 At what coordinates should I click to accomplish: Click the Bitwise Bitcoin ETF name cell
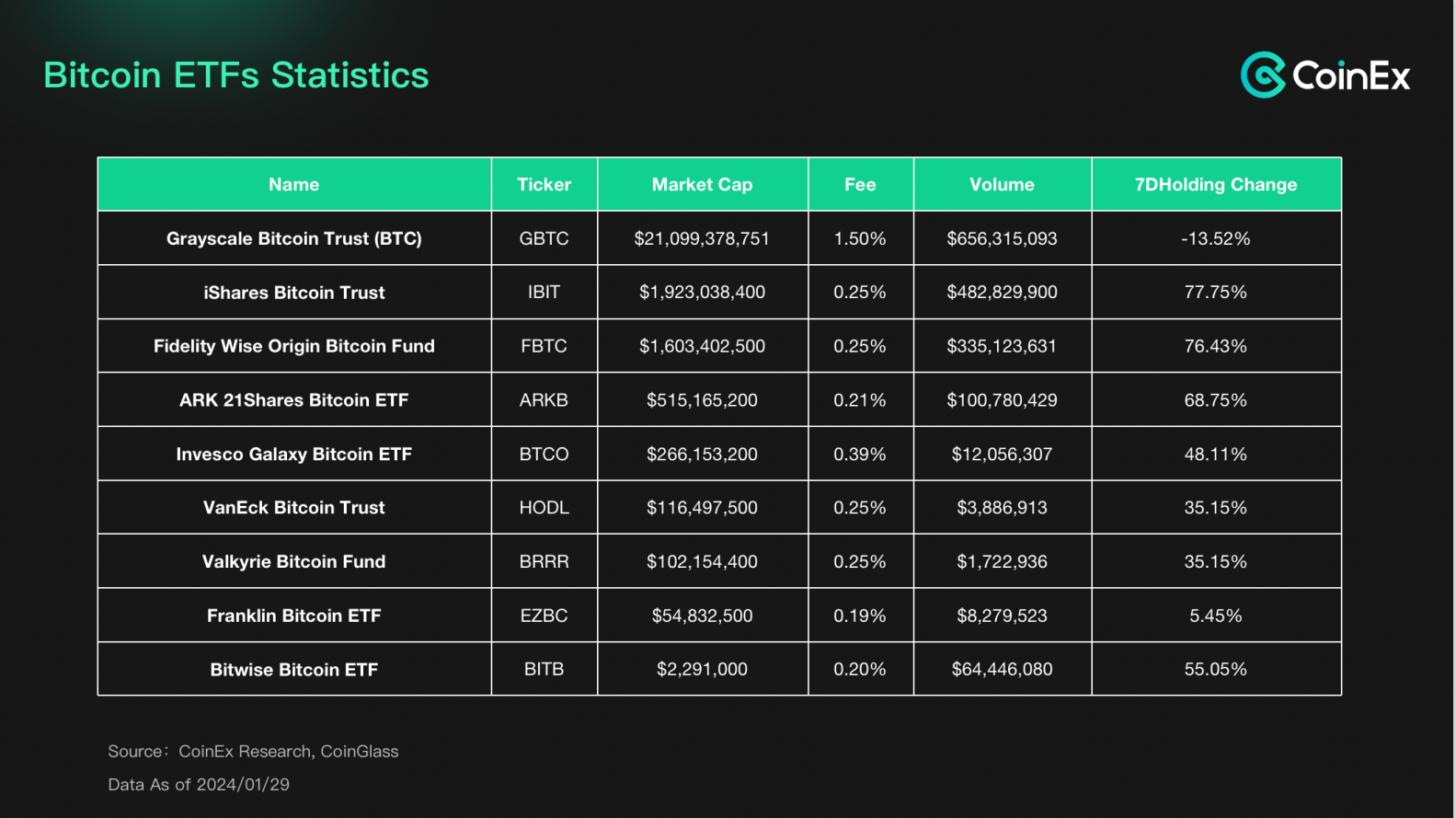point(294,670)
